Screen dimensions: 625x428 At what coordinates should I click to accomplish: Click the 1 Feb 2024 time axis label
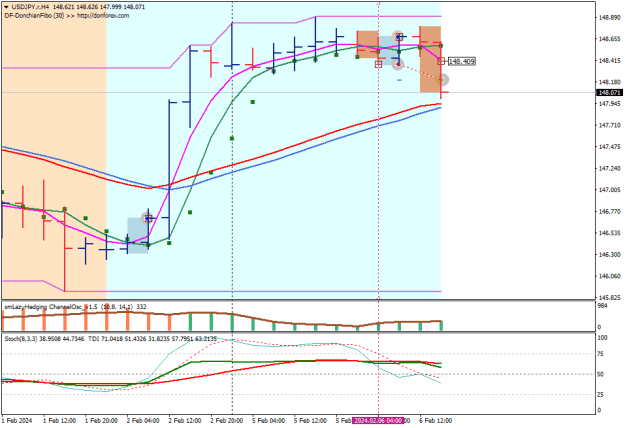17,421
